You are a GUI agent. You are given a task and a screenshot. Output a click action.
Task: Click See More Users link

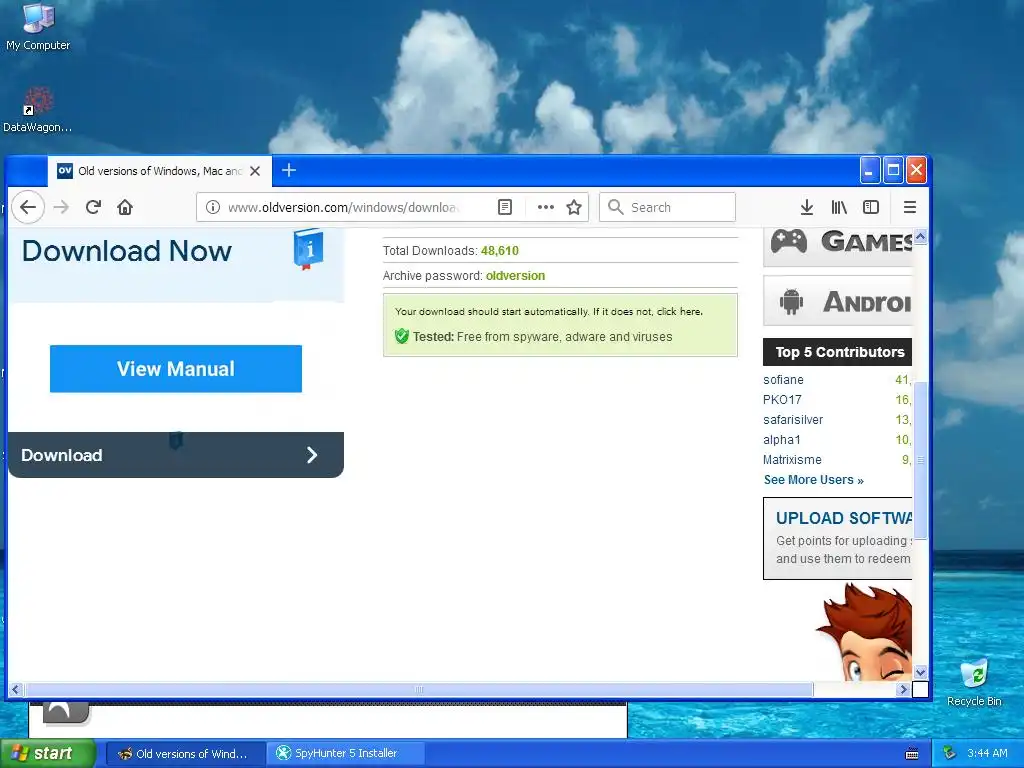(x=814, y=480)
